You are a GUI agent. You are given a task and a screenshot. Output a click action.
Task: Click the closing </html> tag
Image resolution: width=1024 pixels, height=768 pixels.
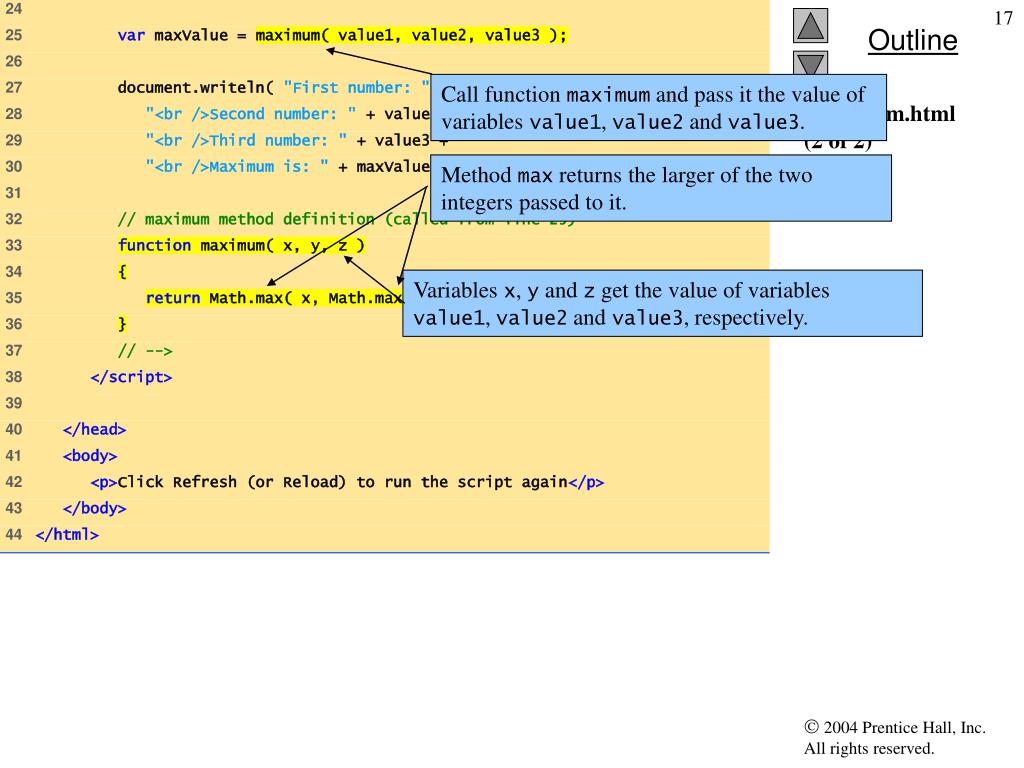coord(67,534)
